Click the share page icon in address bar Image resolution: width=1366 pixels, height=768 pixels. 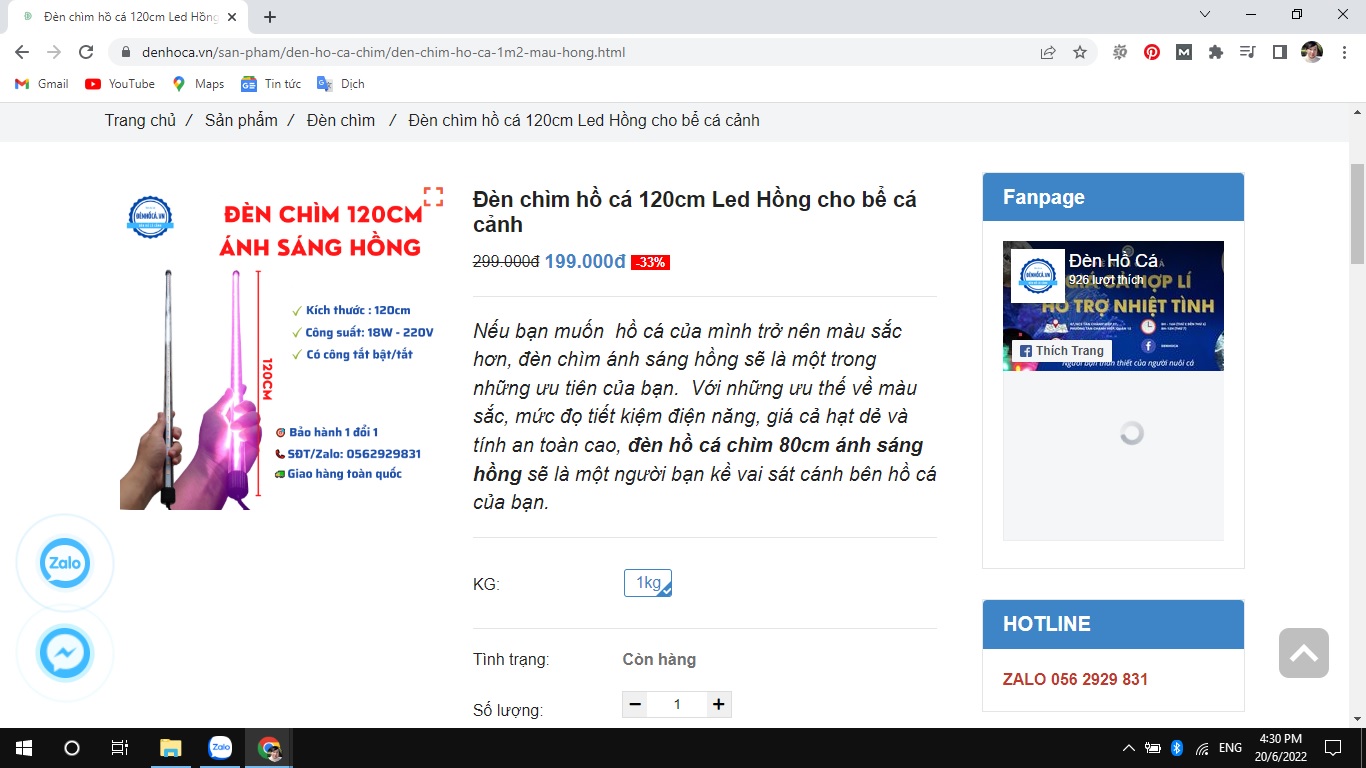[1048, 52]
